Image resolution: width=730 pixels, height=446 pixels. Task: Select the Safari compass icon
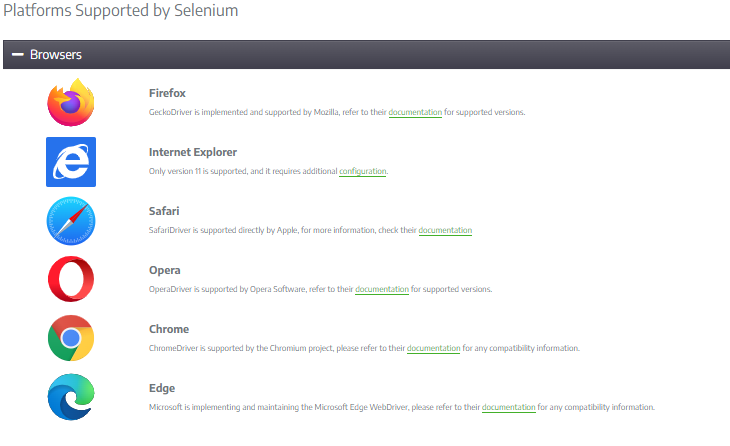tap(71, 221)
